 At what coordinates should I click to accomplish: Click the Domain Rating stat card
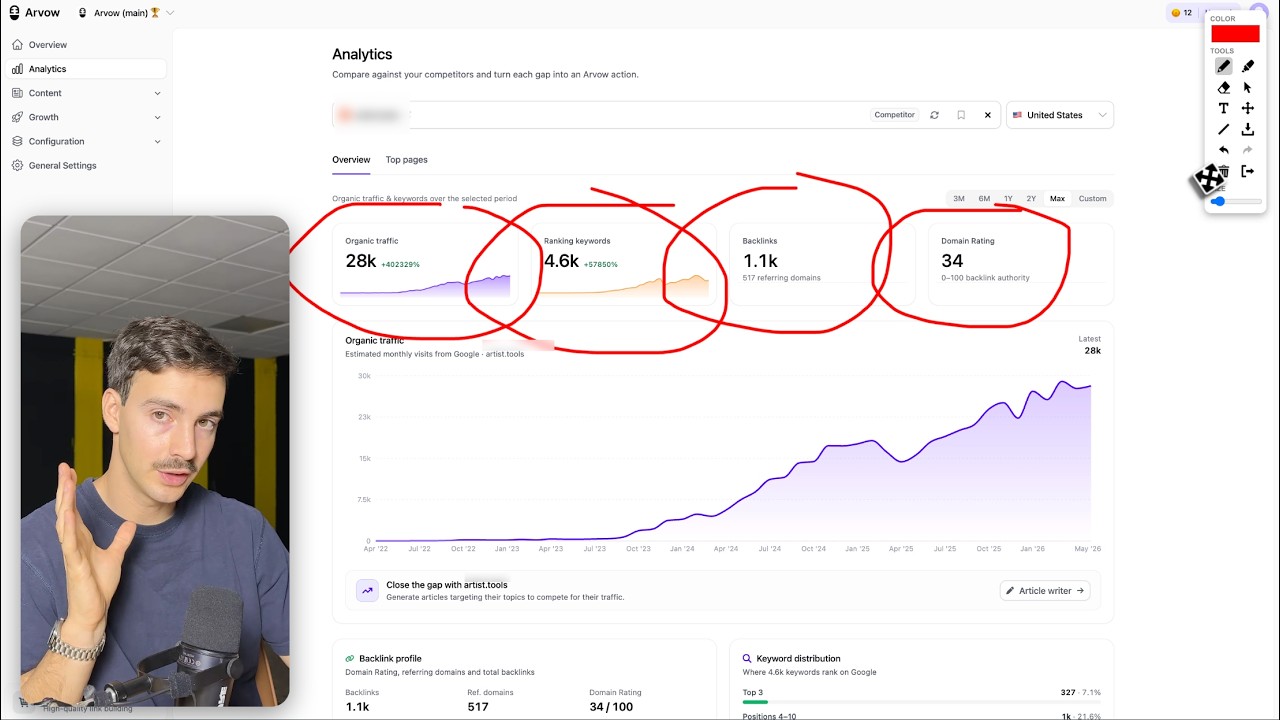click(1021, 264)
